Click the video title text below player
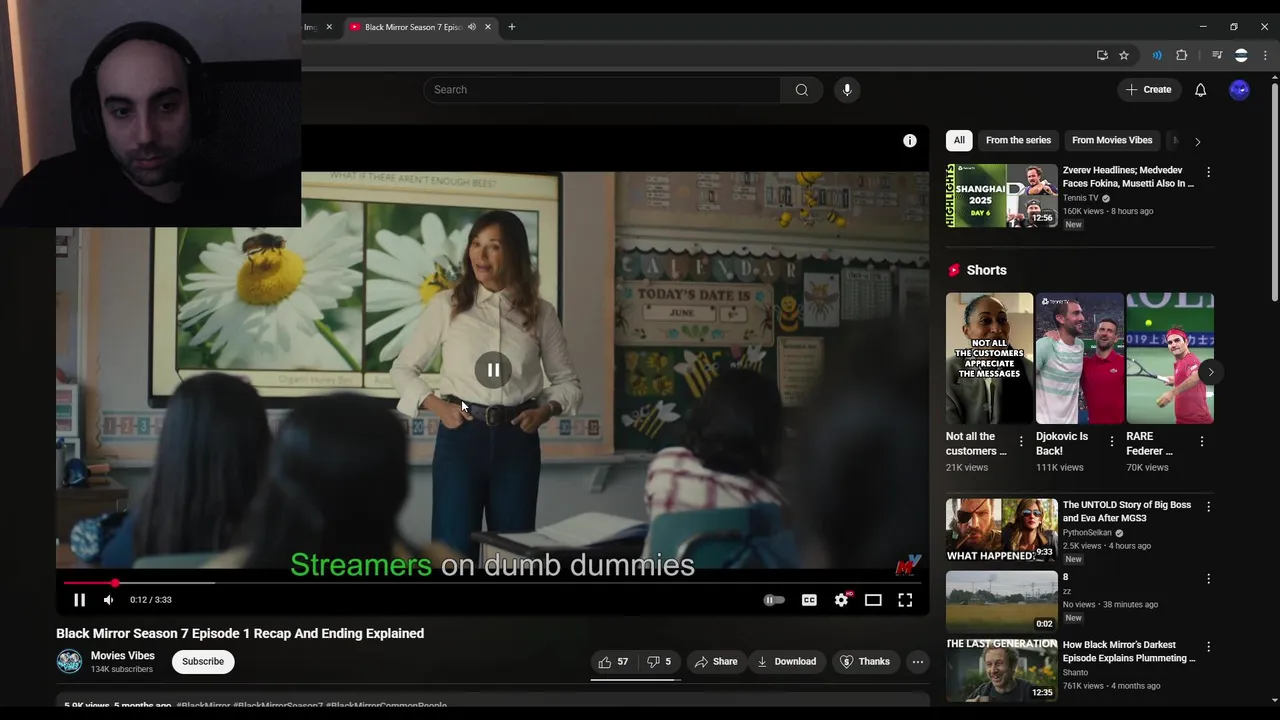The width and height of the screenshot is (1280, 720). click(x=240, y=633)
